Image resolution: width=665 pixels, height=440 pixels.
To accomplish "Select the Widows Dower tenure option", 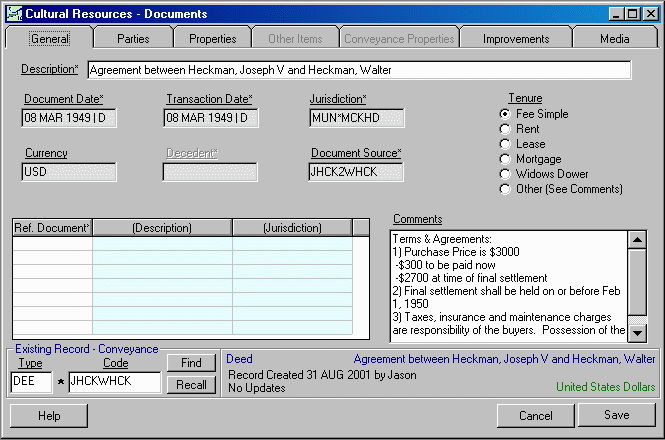I will pyautogui.click(x=544, y=174).
